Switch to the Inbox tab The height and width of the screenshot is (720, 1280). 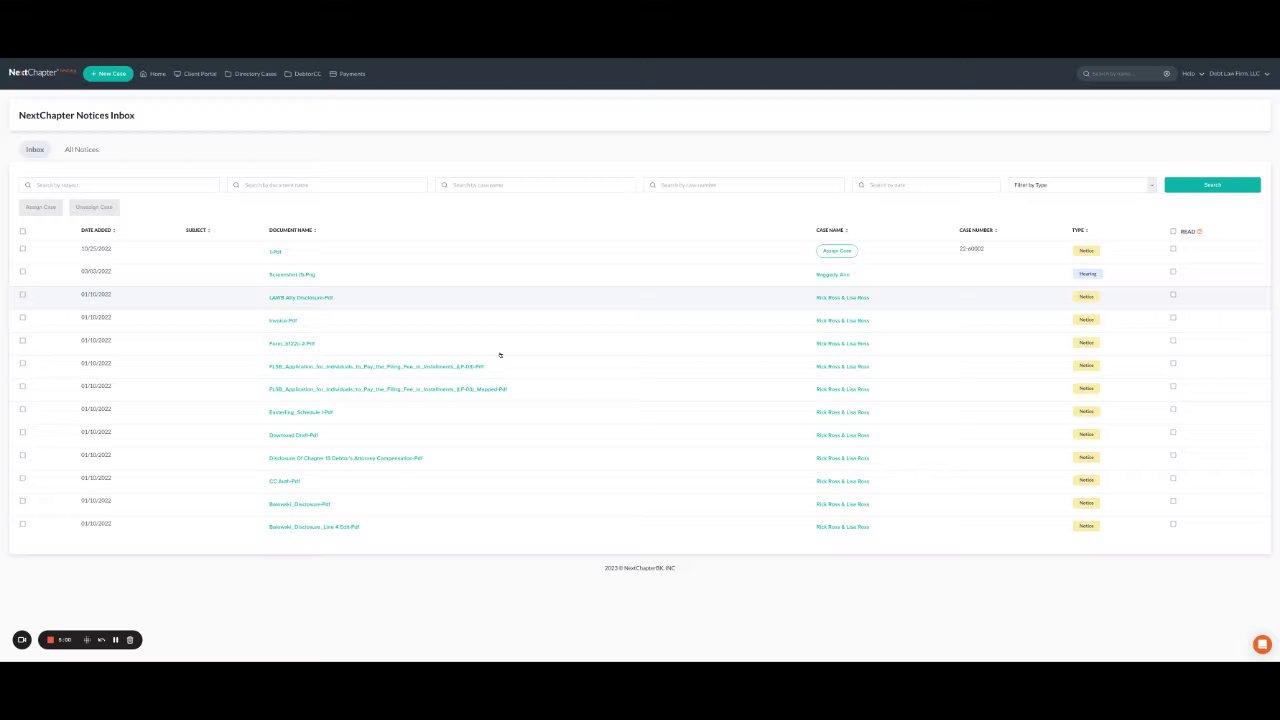click(x=35, y=149)
